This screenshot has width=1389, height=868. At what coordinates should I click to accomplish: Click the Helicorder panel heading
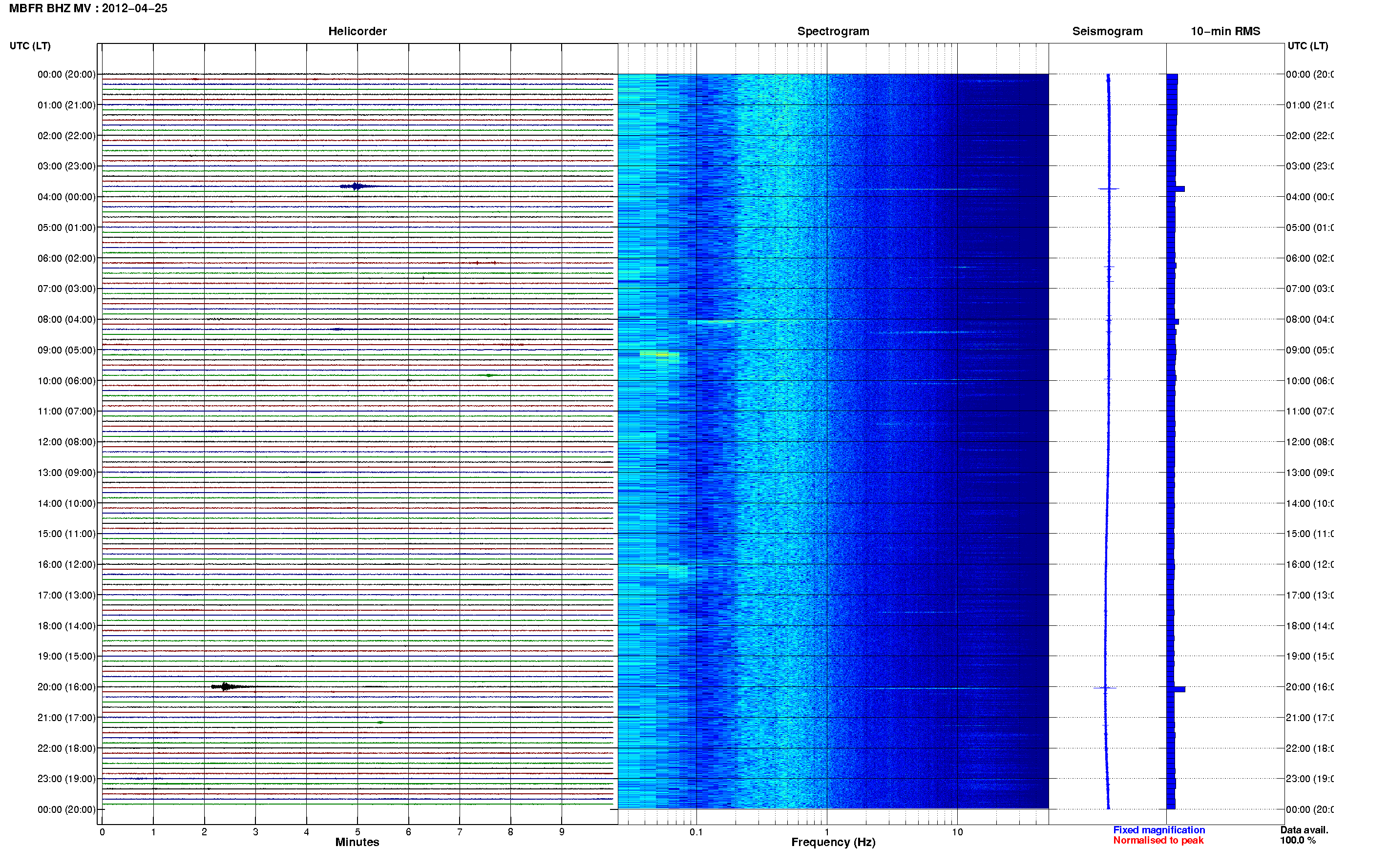(x=357, y=31)
